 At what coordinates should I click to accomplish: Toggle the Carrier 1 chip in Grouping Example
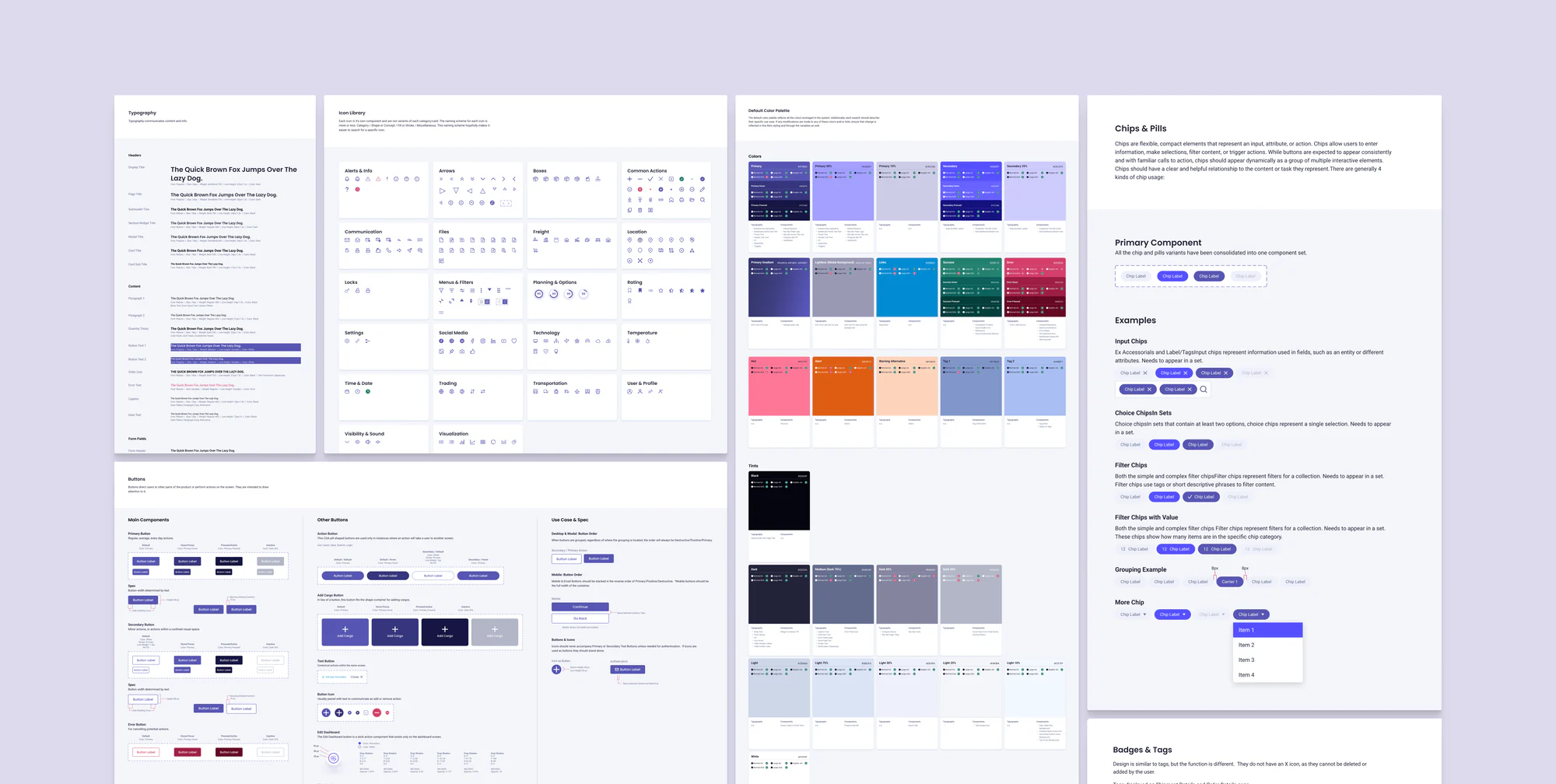(x=1229, y=582)
